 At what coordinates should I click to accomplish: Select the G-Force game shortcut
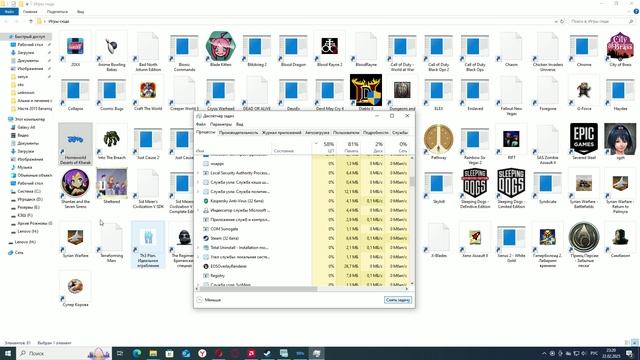click(584, 93)
